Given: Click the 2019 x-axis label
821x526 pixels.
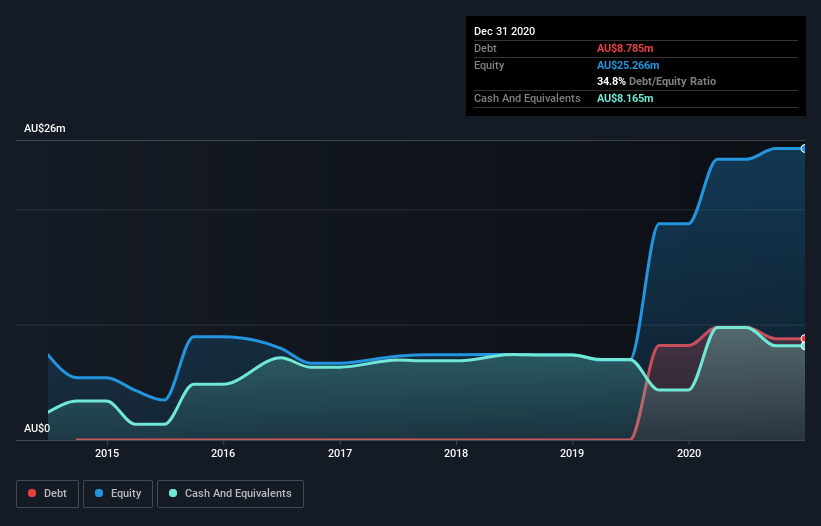Looking at the screenshot, I should (x=572, y=453).
